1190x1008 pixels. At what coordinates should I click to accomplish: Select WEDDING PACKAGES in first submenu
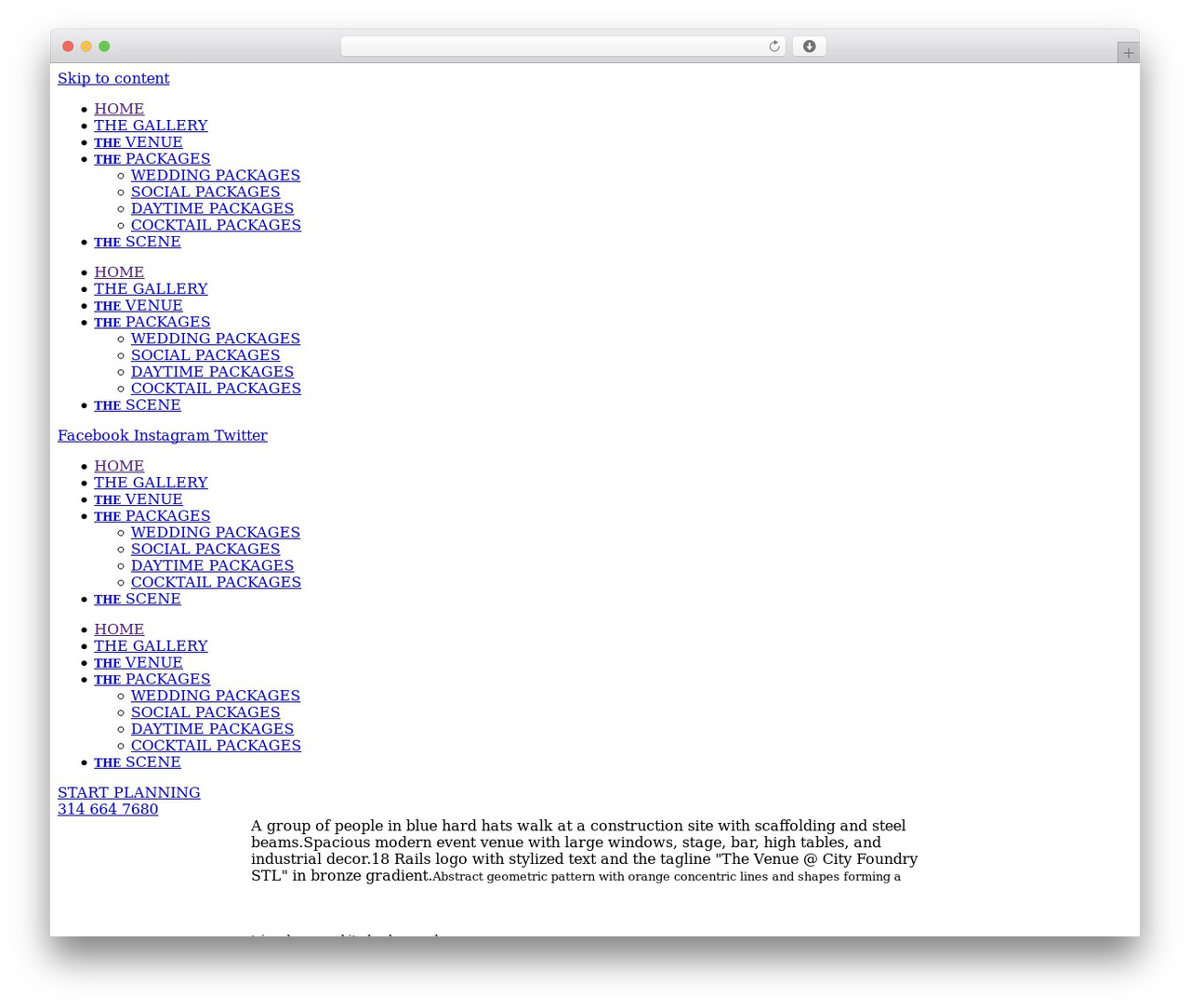coord(216,176)
